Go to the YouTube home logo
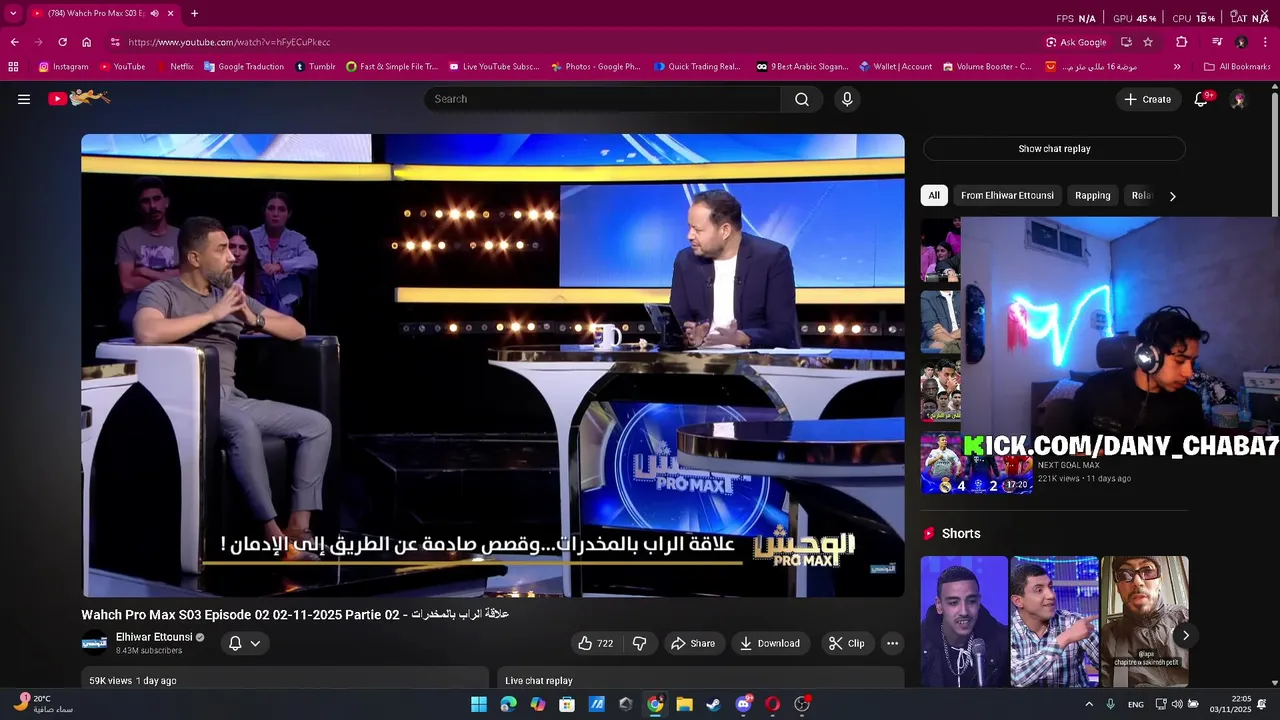Viewport: 1280px width, 720px height. [x=79, y=98]
